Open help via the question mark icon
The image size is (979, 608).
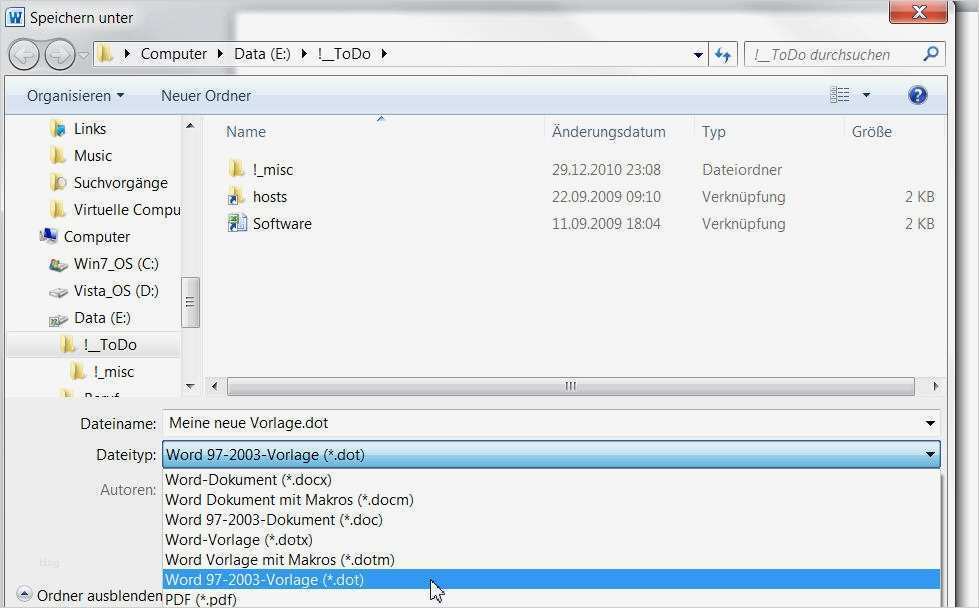click(x=917, y=95)
